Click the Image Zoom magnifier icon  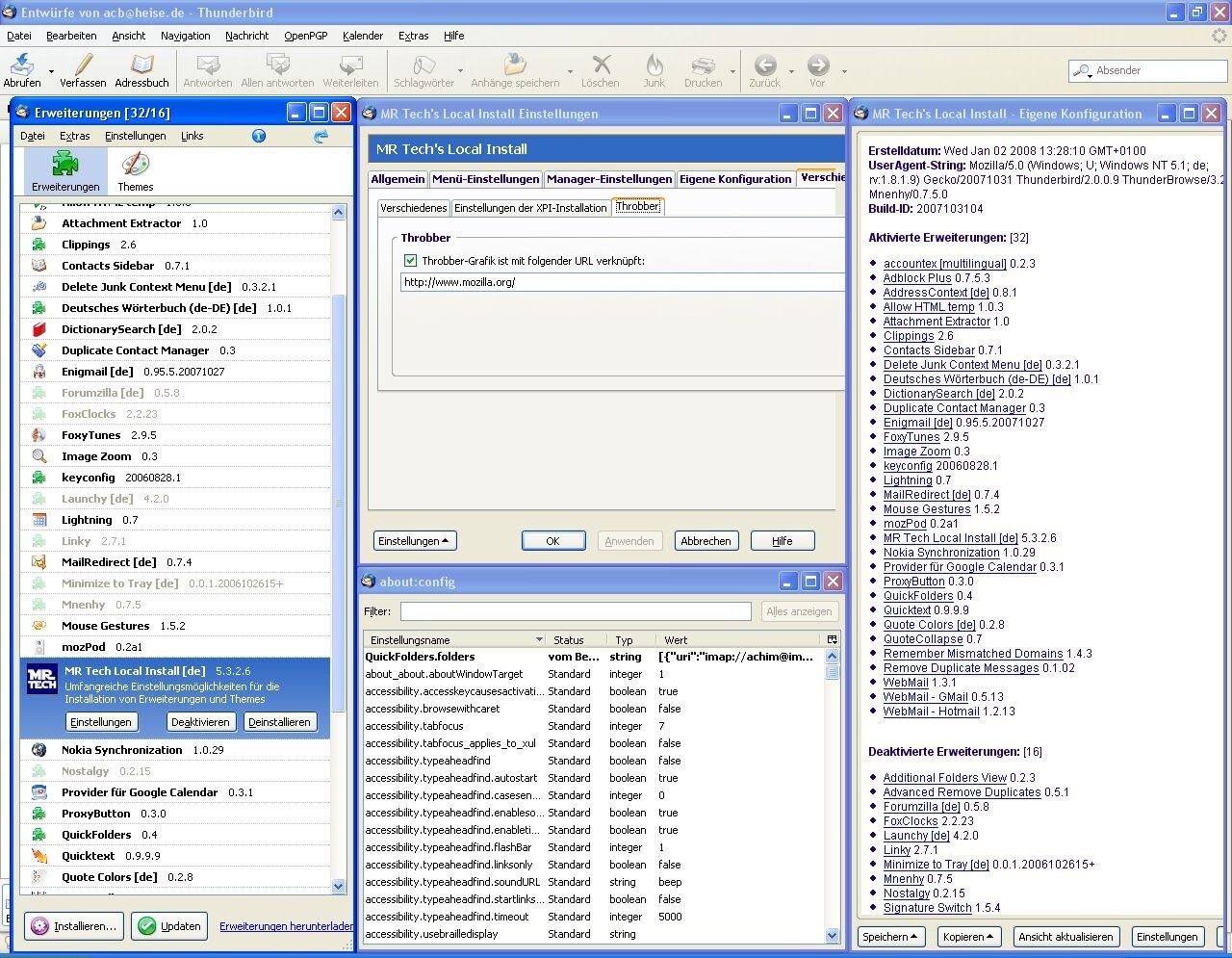(x=38, y=456)
